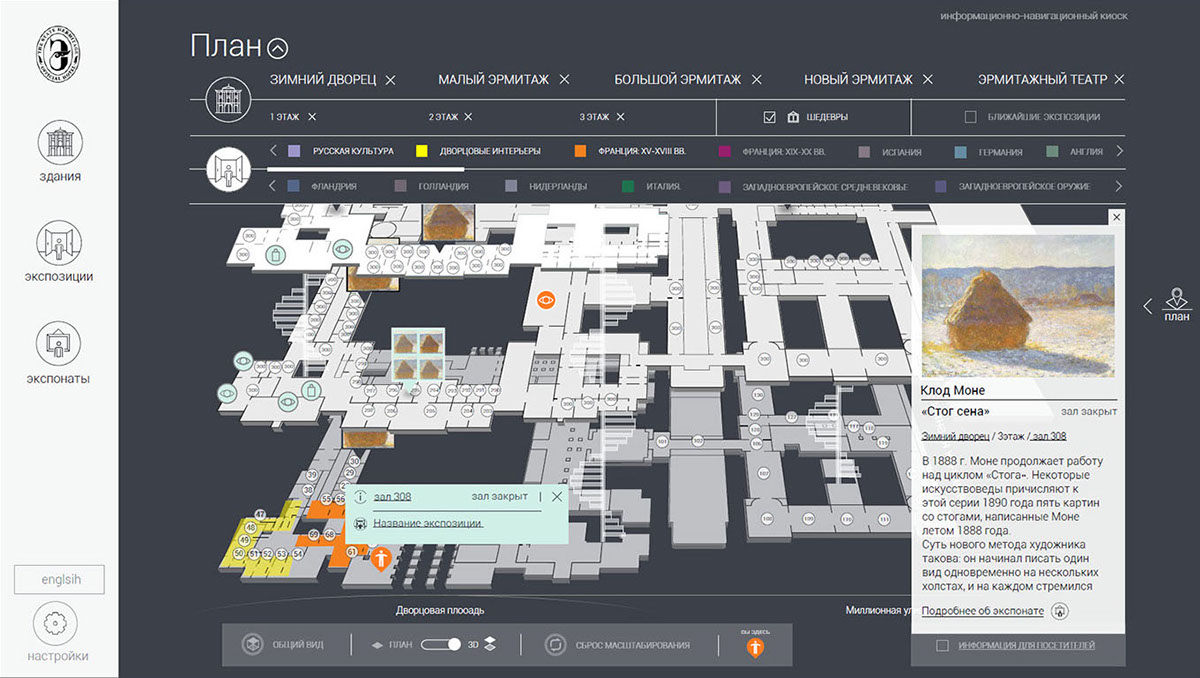Click the exhibit details icon beside Подробнее
This screenshot has height=678, width=1200.
[x=1061, y=612]
